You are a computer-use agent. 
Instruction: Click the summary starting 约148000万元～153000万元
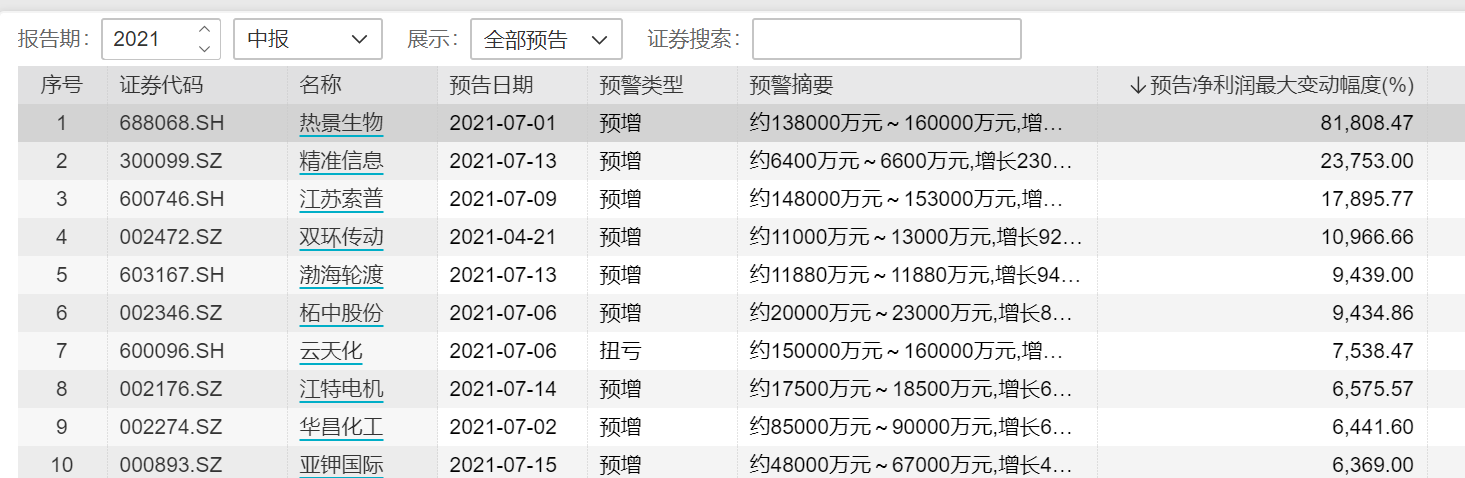click(x=907, y=199)
